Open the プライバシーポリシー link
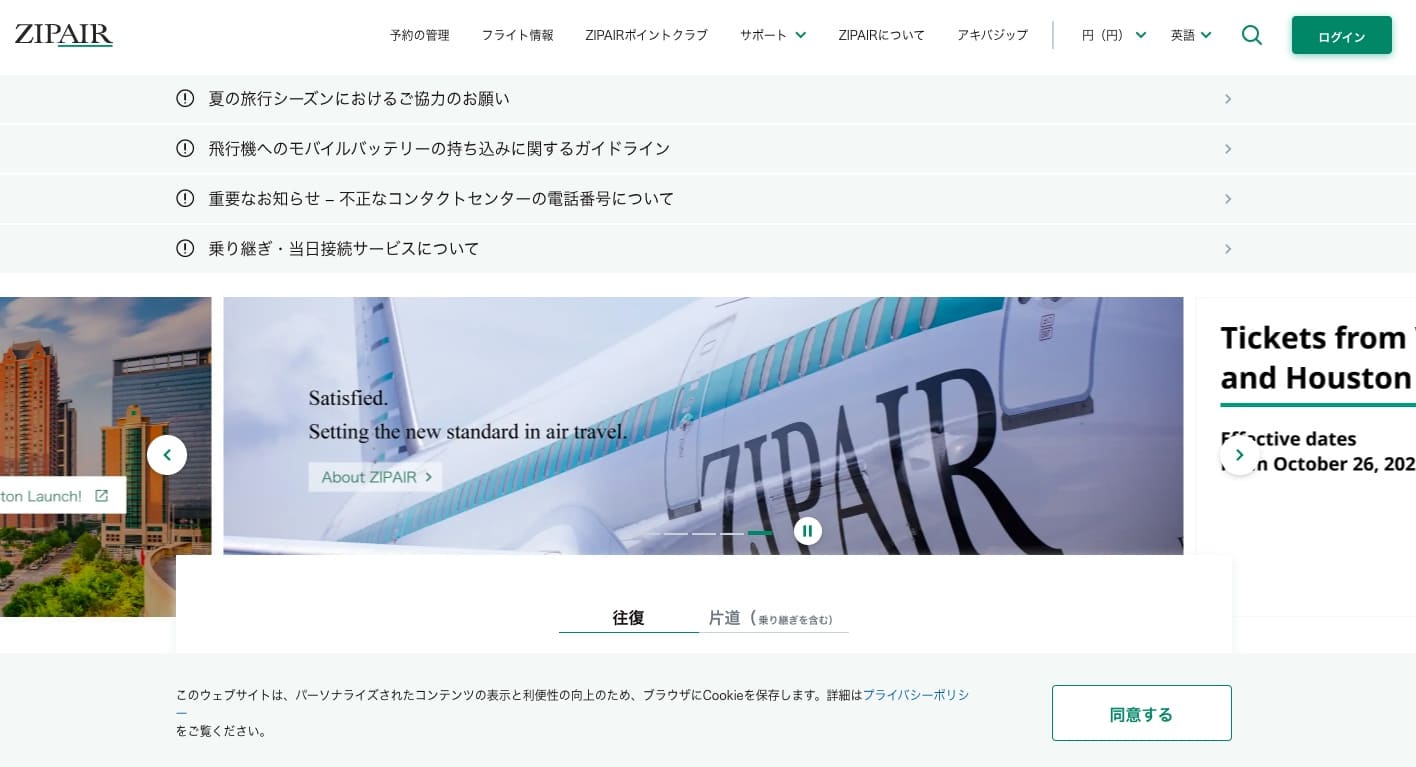 pos(916,694)
